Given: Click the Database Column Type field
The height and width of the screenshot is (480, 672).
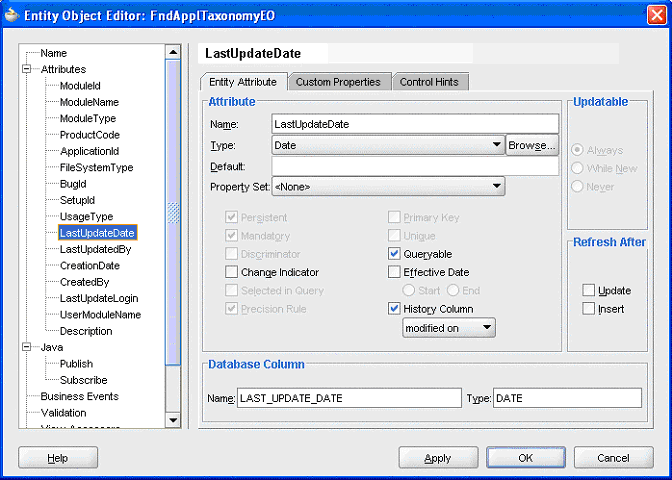Looking at the screenshot, I should click(567, 398).
